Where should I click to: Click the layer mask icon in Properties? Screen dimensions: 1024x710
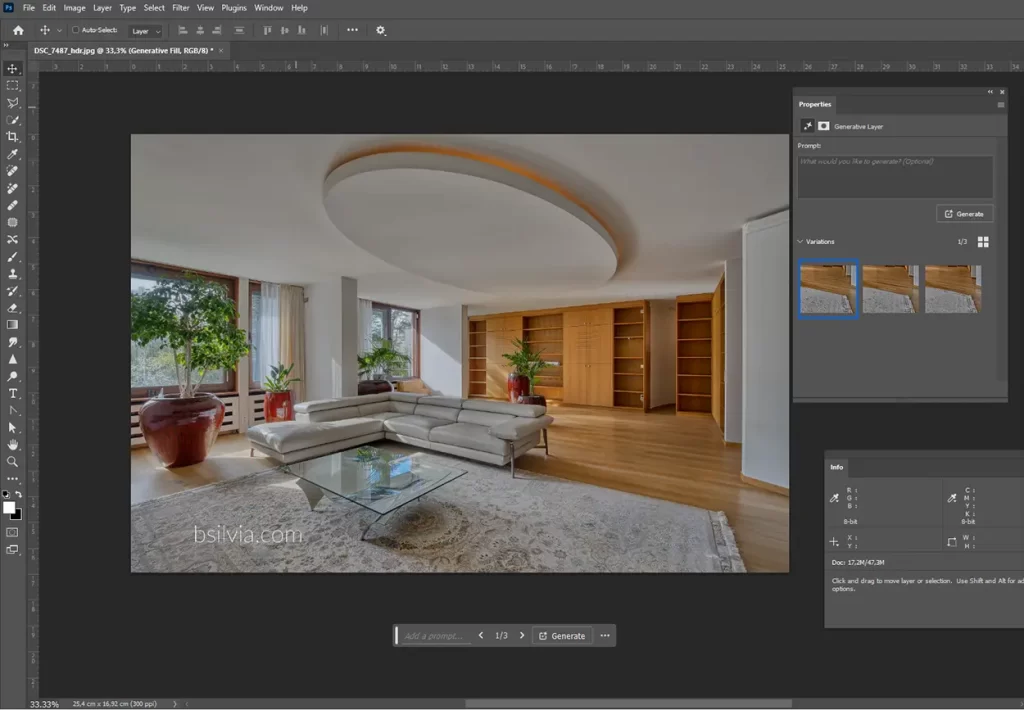(x=824, y=126)
